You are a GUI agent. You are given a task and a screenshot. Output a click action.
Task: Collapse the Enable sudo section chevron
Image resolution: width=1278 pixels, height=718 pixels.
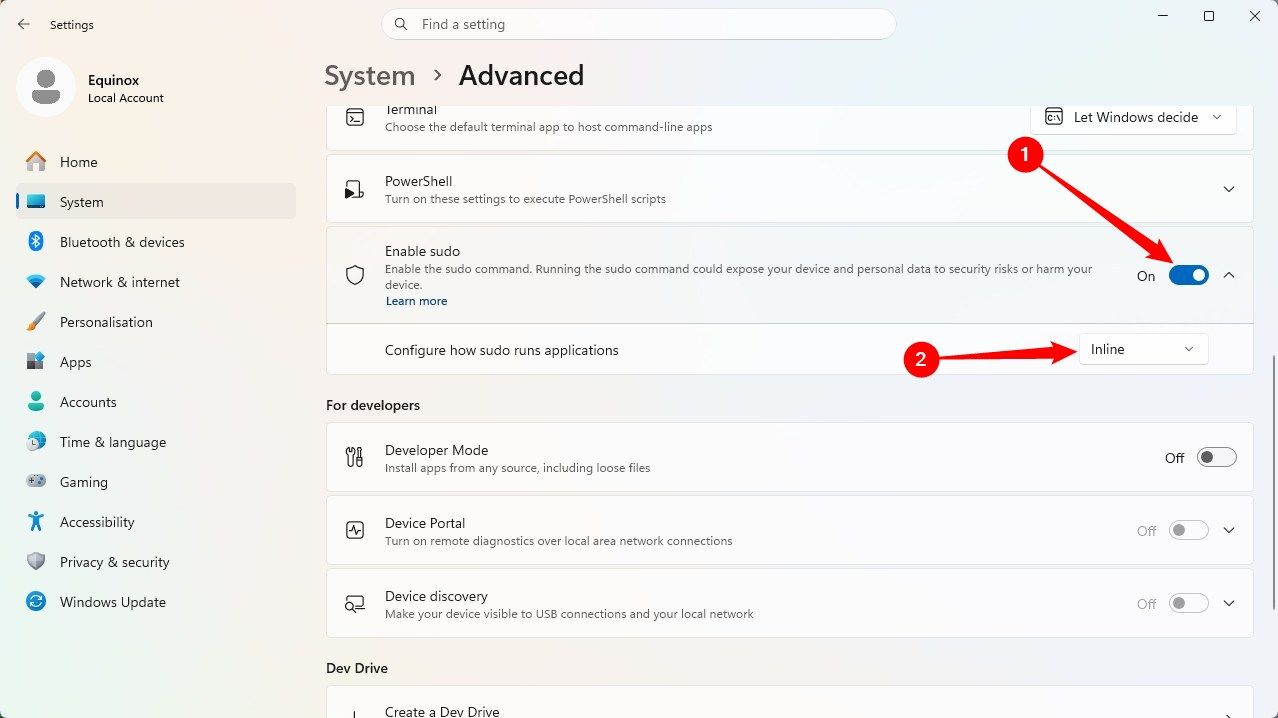click(x=1230, y=276)
